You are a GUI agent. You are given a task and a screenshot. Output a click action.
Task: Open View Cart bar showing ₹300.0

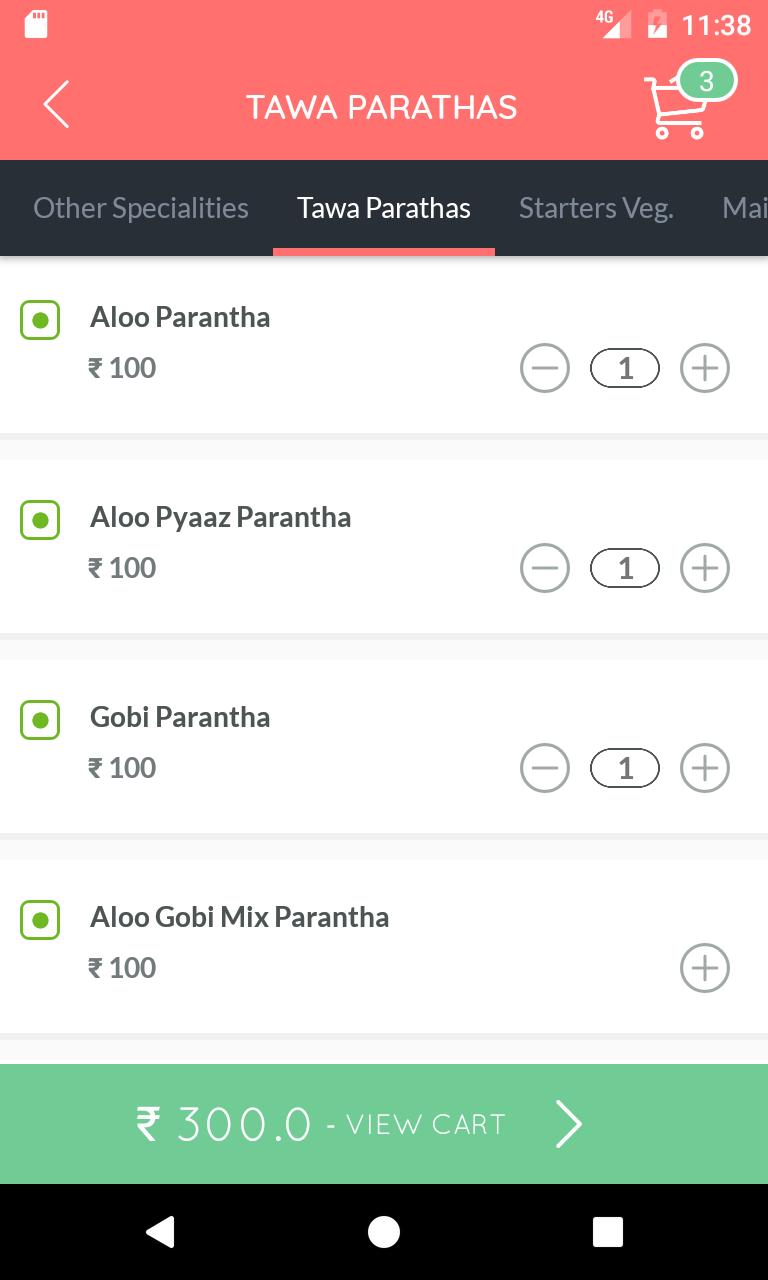(384, 1124)
